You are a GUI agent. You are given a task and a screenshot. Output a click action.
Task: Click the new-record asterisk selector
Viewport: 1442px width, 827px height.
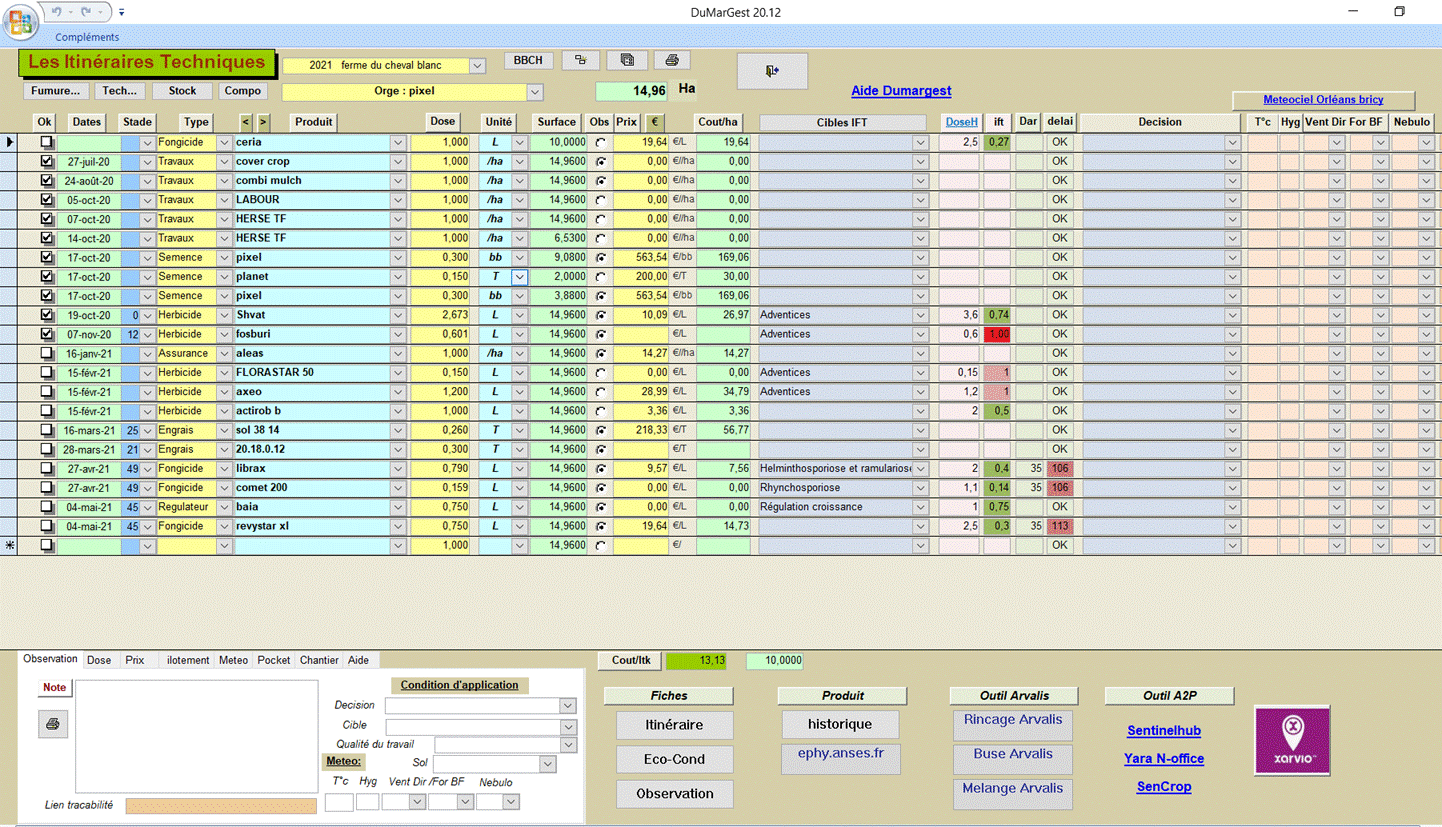11,545
